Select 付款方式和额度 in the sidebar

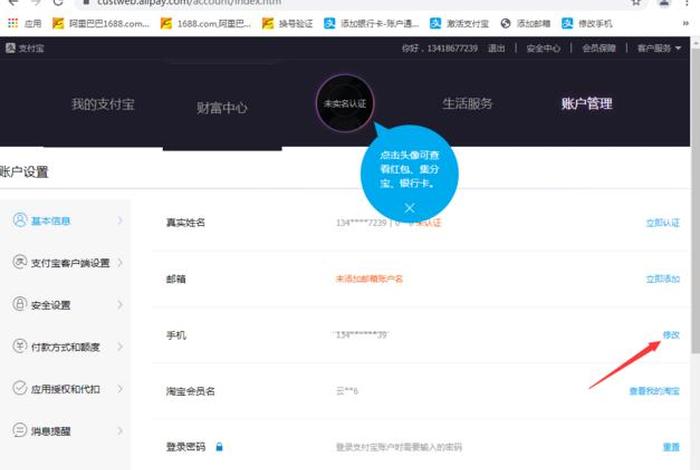pos(65,347)
